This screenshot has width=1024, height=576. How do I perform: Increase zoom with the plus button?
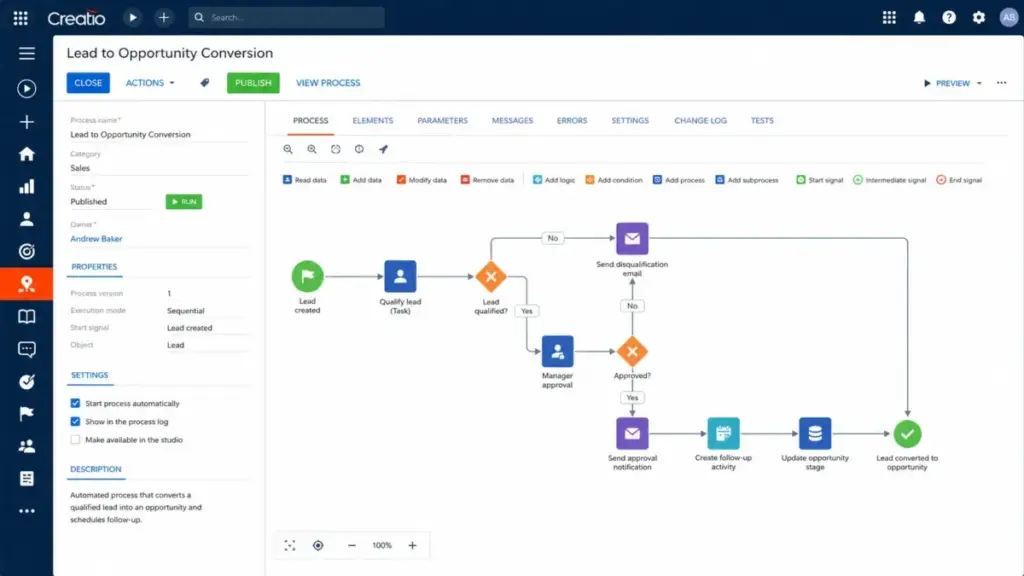tap(412, 546)
